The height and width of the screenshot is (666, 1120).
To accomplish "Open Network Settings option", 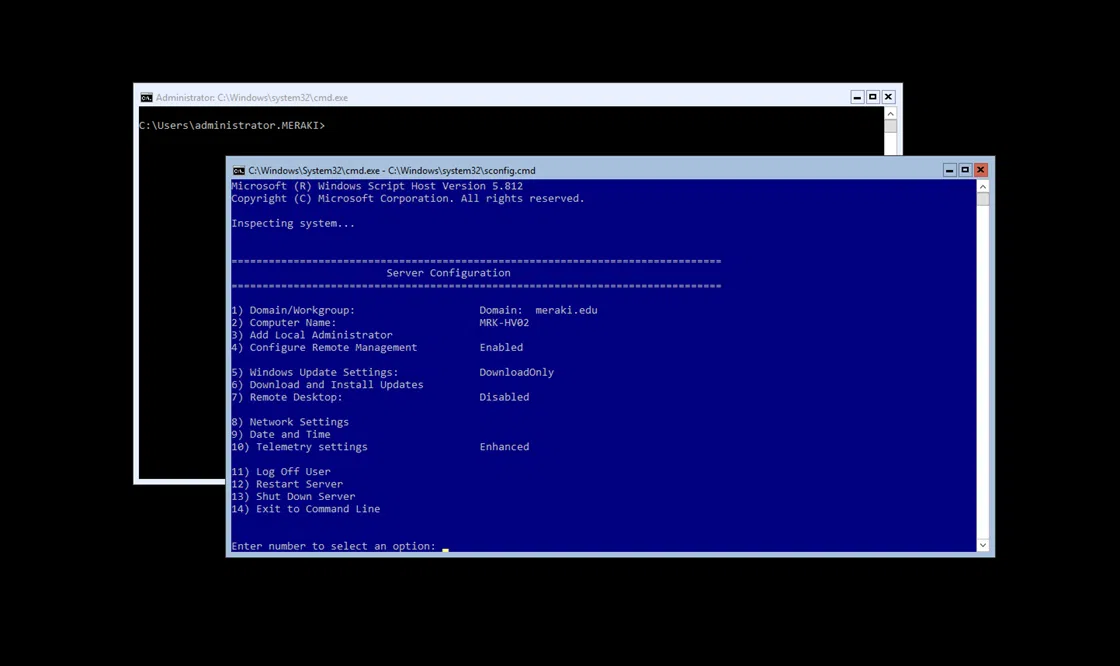I will (x=290, y=421).
